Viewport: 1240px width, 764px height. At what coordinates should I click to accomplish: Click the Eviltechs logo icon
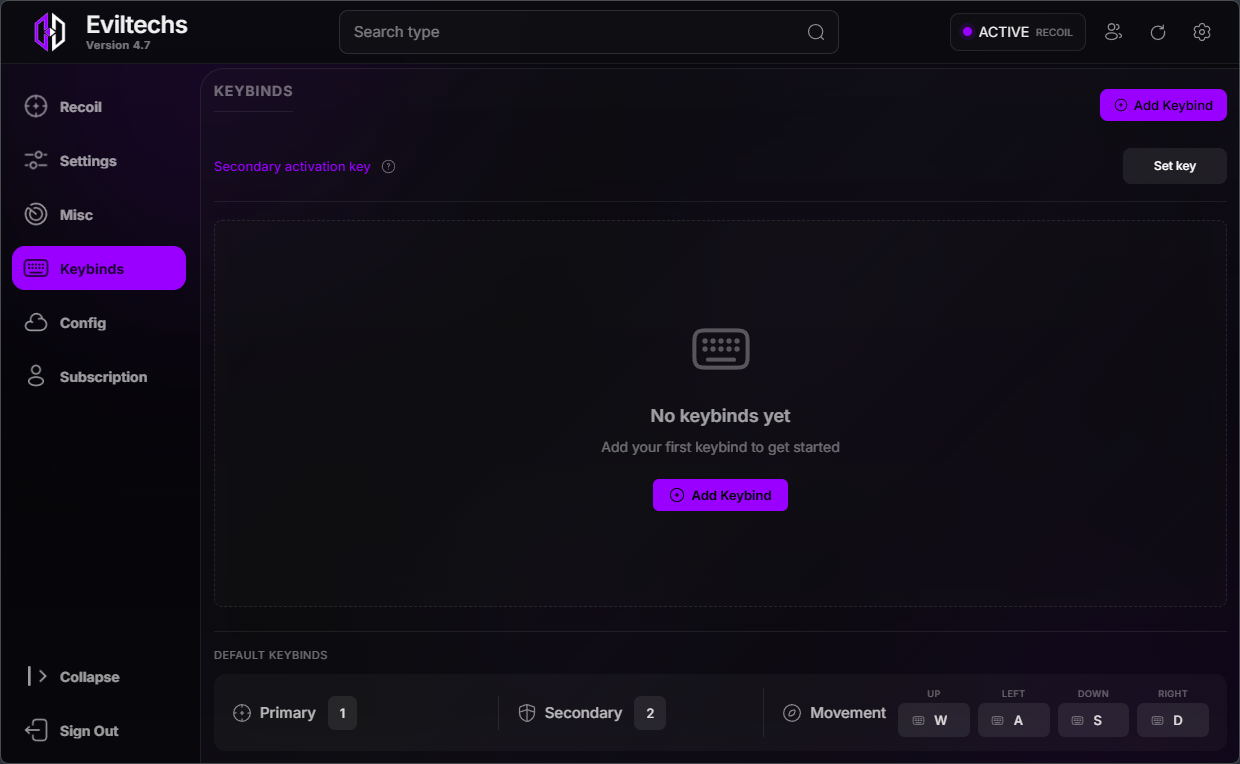coord(50,32)
